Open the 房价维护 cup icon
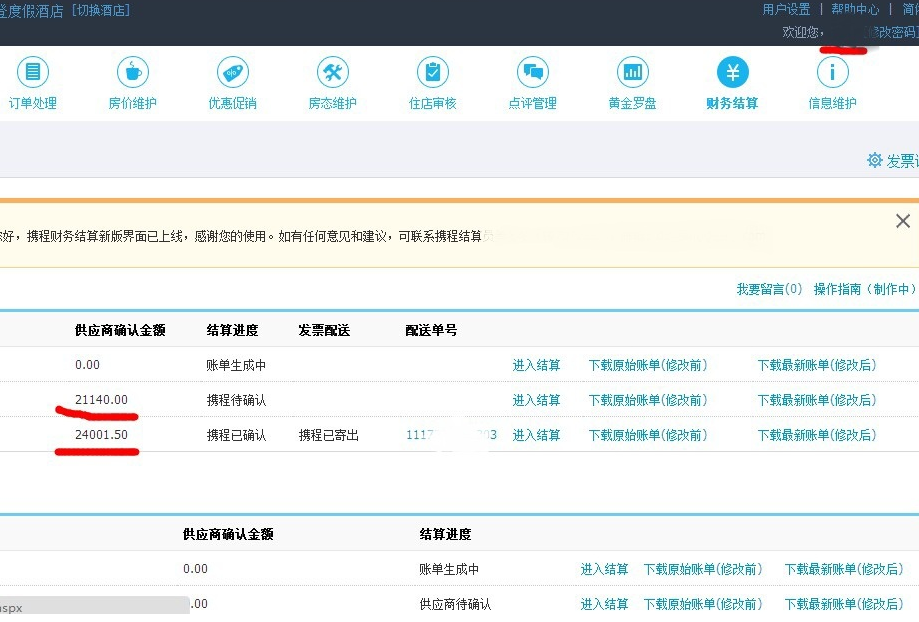 click(133, 72)
